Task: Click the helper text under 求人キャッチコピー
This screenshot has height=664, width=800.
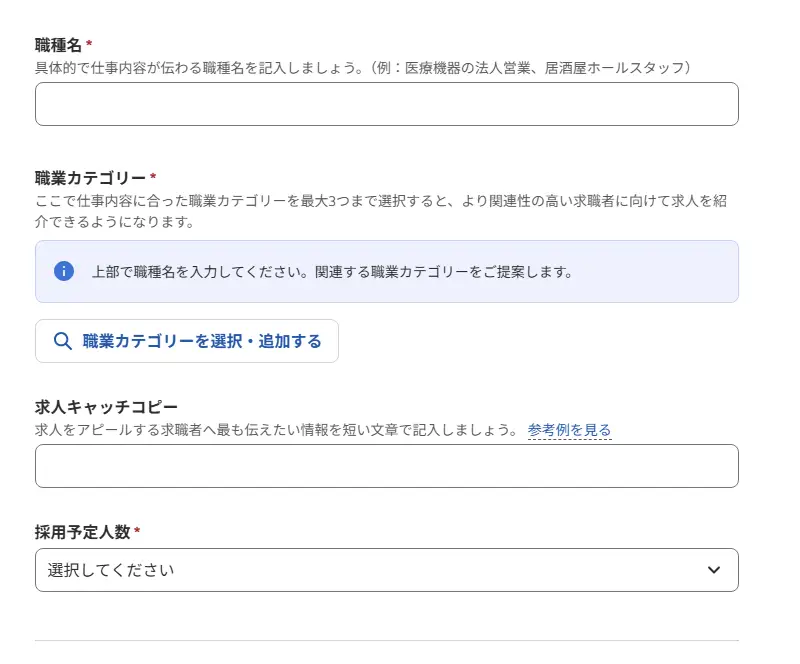Action: click(276, 430)
